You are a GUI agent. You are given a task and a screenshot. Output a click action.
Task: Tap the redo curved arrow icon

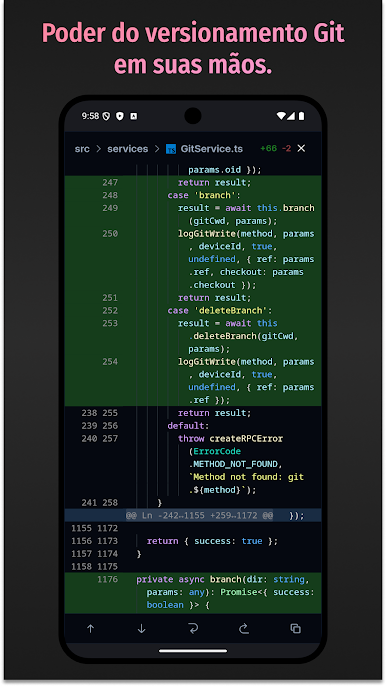244,629
